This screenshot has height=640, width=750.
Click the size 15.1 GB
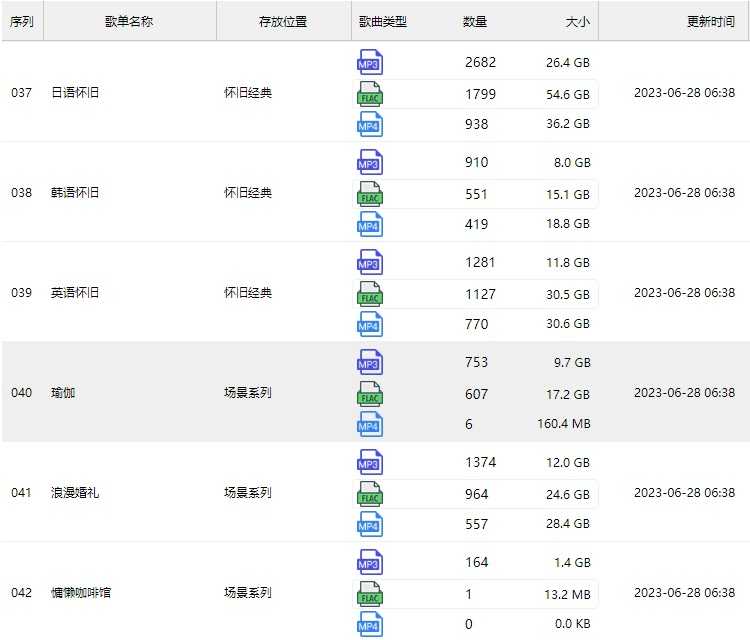pyautogui.click(x=568, y=194)
